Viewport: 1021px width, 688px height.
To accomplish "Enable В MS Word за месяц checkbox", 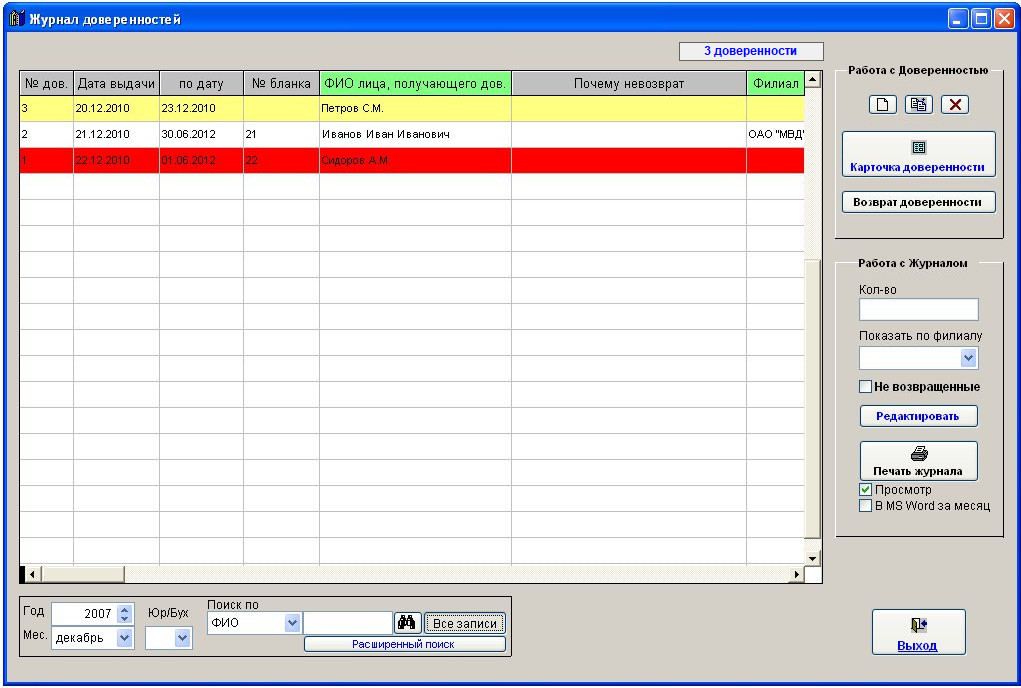I will (x=865, y=506).
